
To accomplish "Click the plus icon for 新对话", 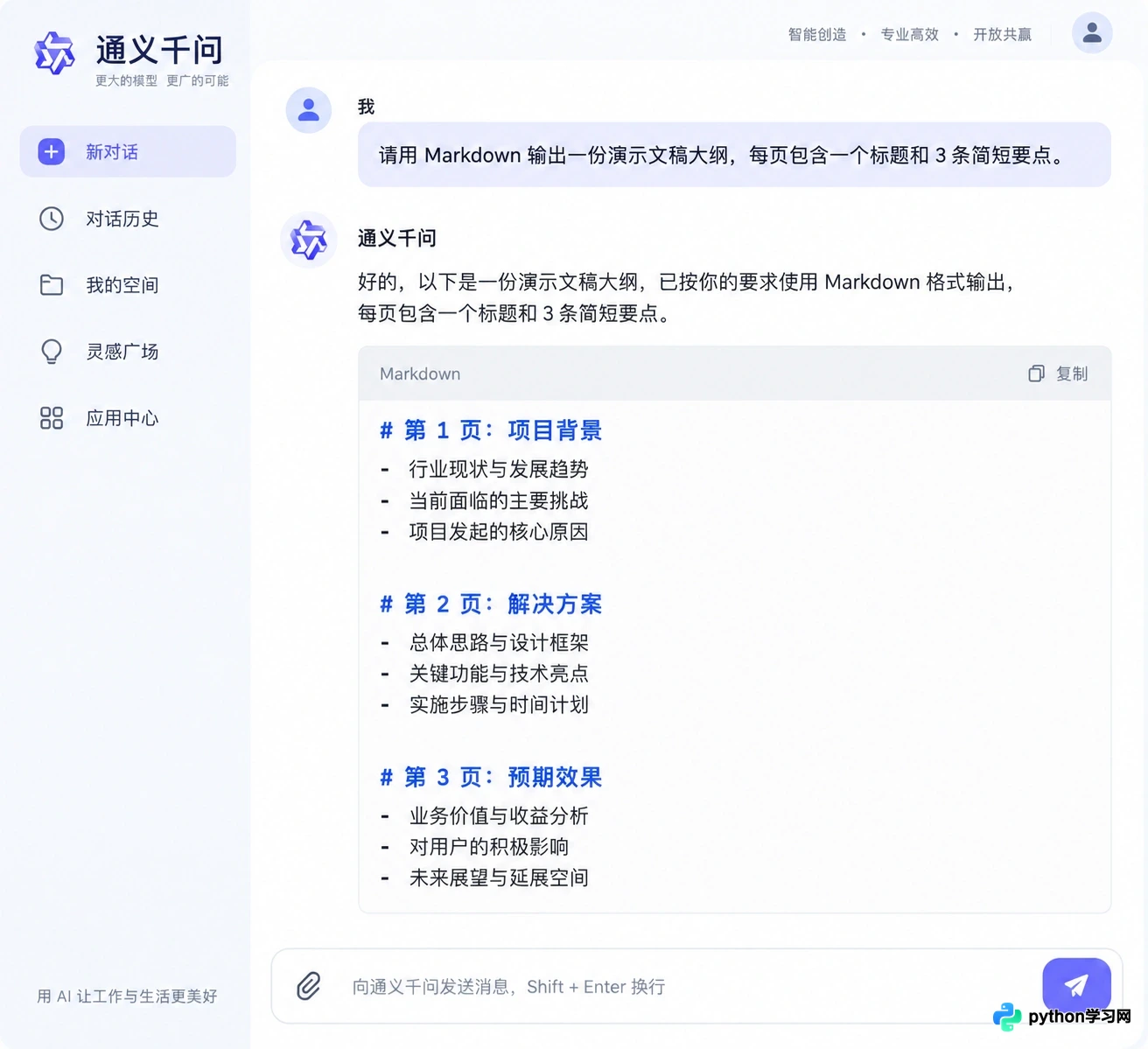I will pos(52,151).
